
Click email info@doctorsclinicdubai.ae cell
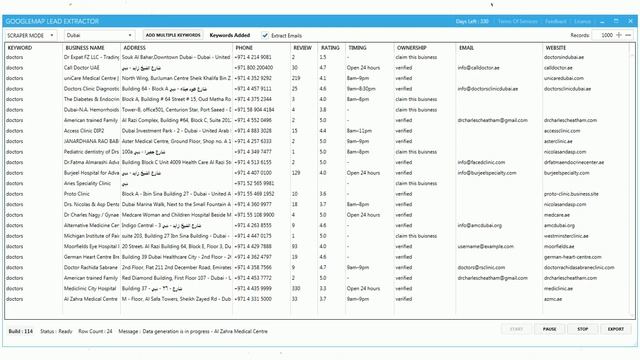click(488, 89)
